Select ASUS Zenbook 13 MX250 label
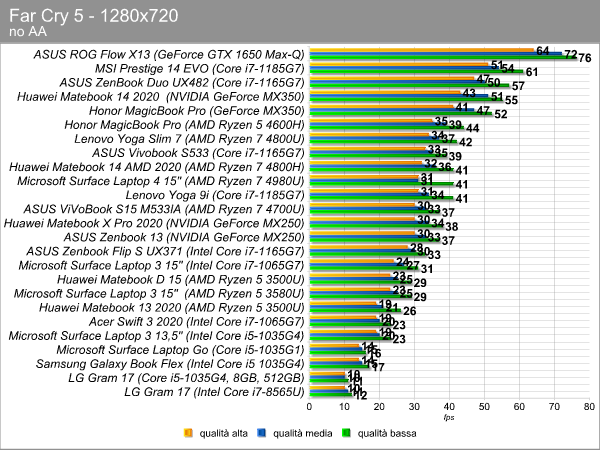Image resolution: width=600 pixels, height=450 pixels. pos(184,237)
